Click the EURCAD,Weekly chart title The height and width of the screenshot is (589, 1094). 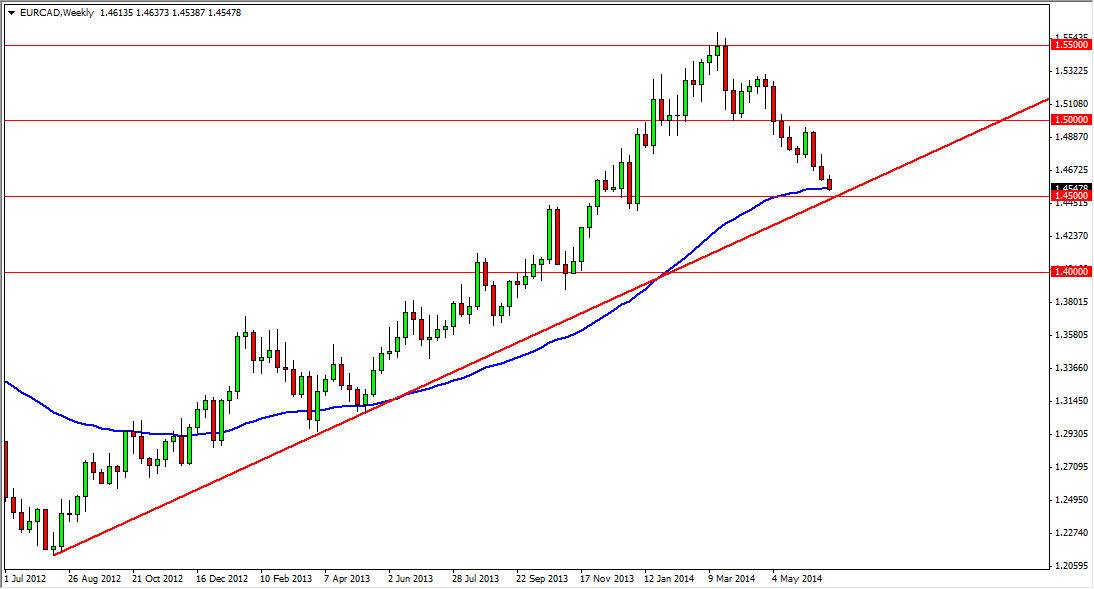(57, 13)
